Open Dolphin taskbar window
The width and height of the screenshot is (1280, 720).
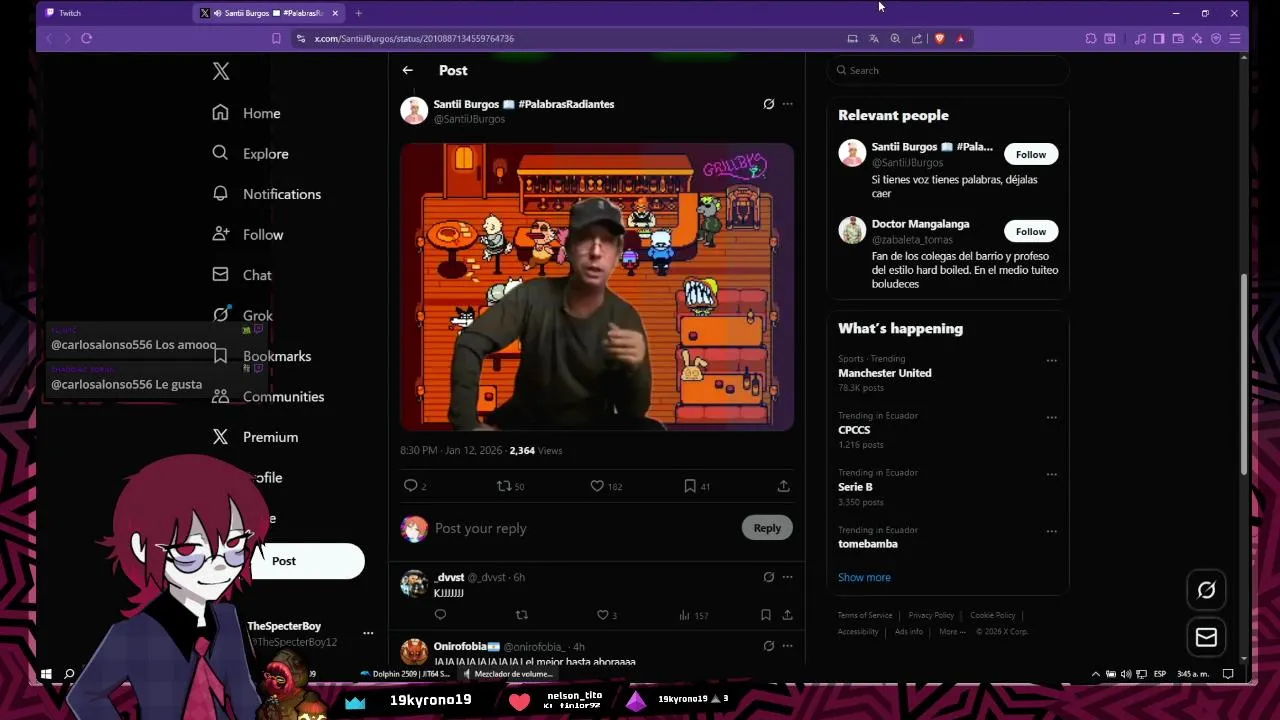point(405,674)
